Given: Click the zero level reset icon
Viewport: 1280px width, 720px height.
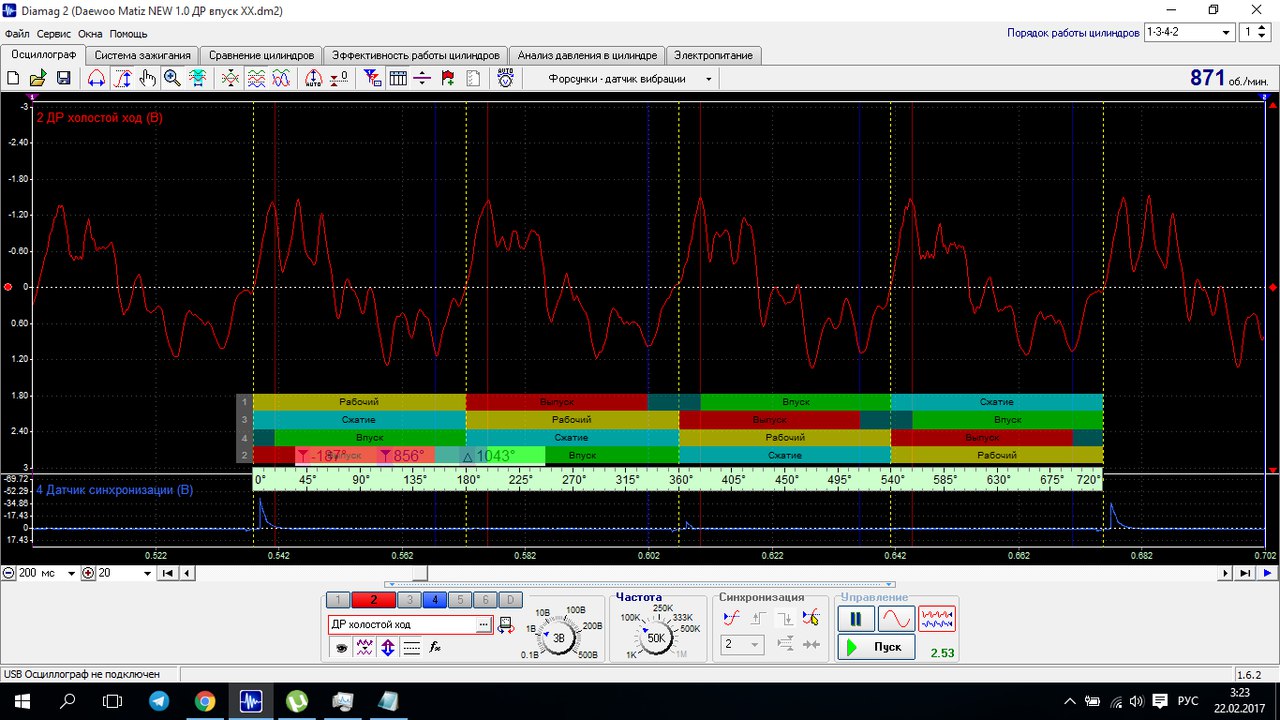Looking at the screenshot, I should [x=339, y=78].
